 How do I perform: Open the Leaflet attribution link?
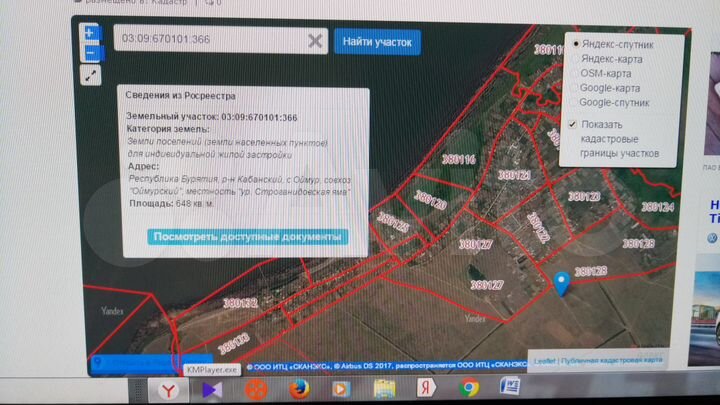click(x=544, y=360)
